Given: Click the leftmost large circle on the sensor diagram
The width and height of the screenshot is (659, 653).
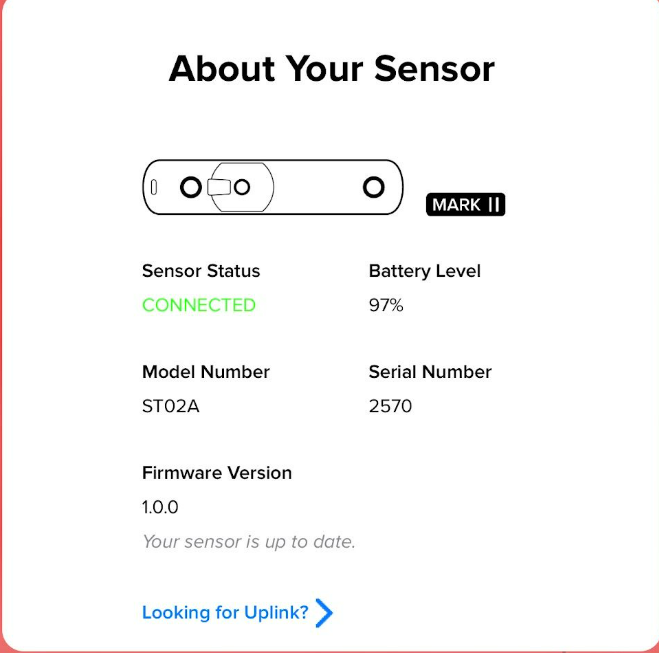Looking at the screenshot, I should (x=191, y=187).
